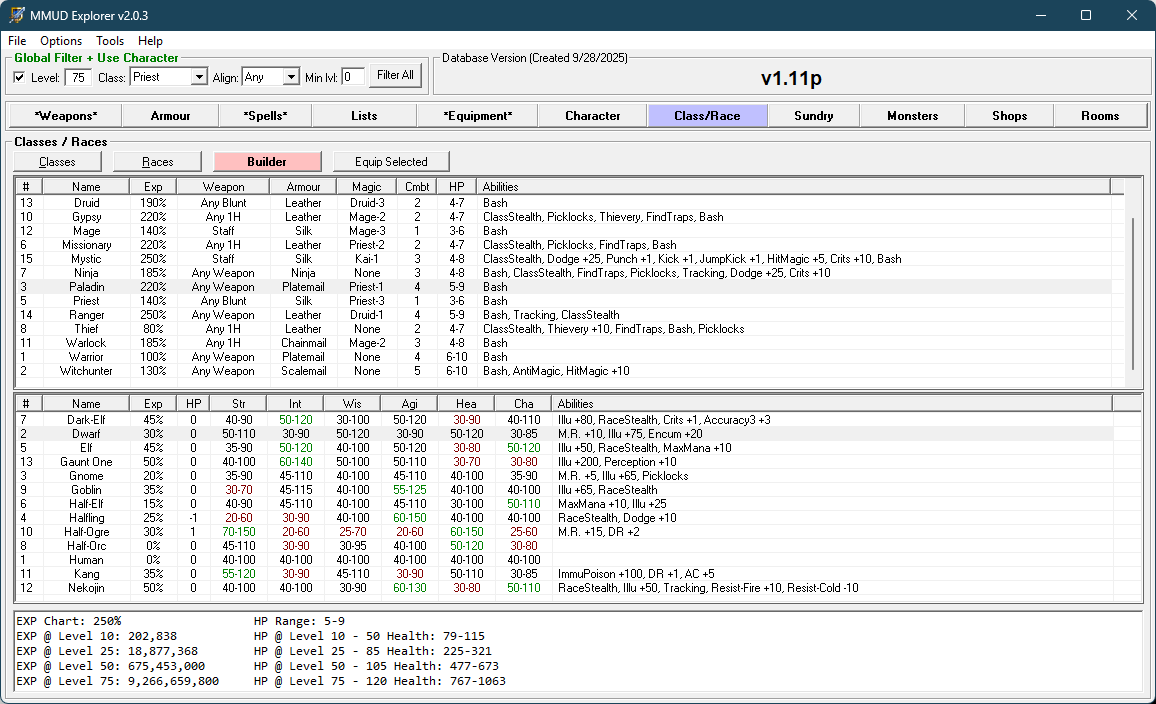Toggle the Level filter checkbox

[20, 77]
